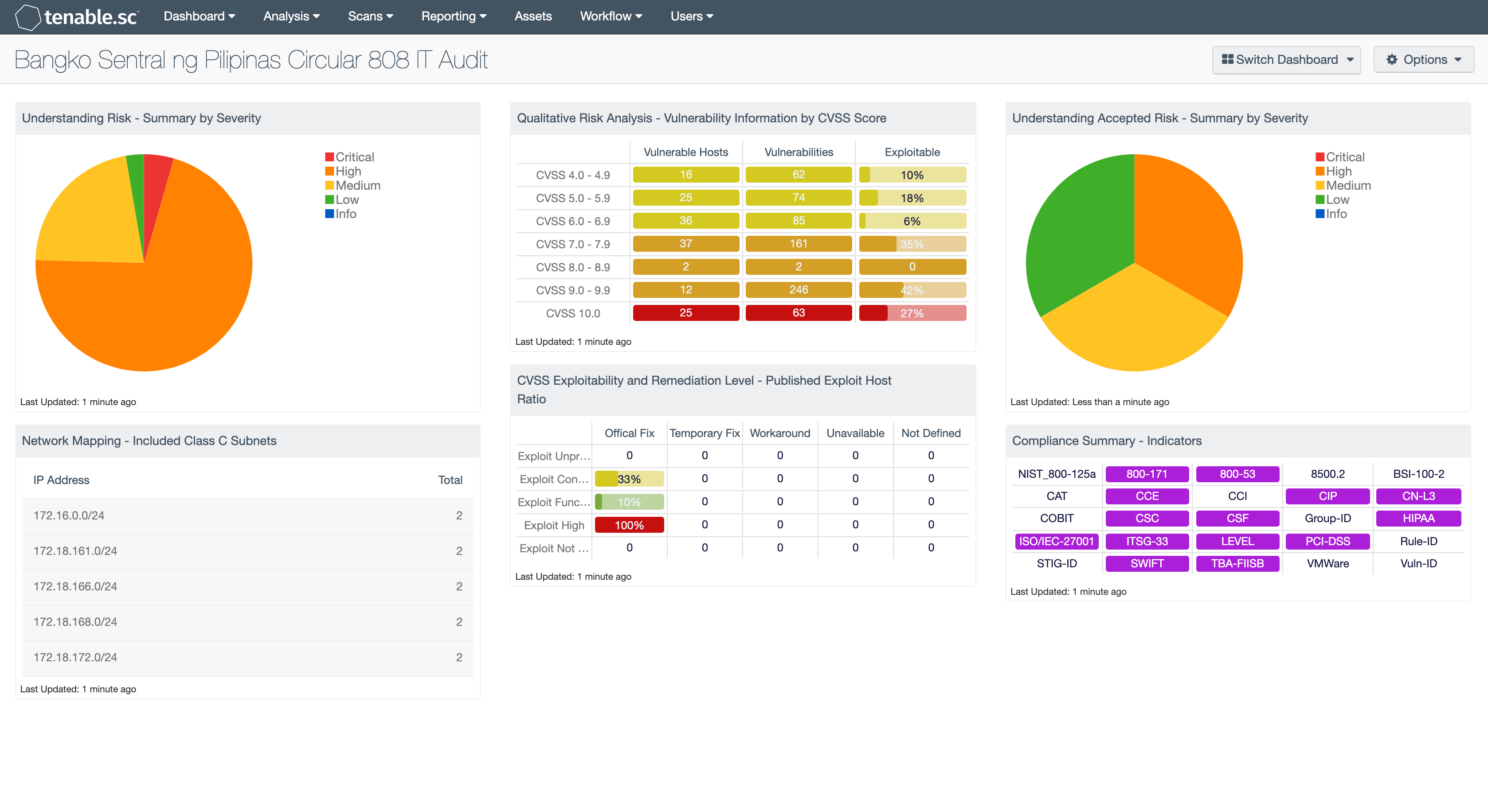
Task: Click the LEVEL compliance indicator
Action: coord(1237,541)
